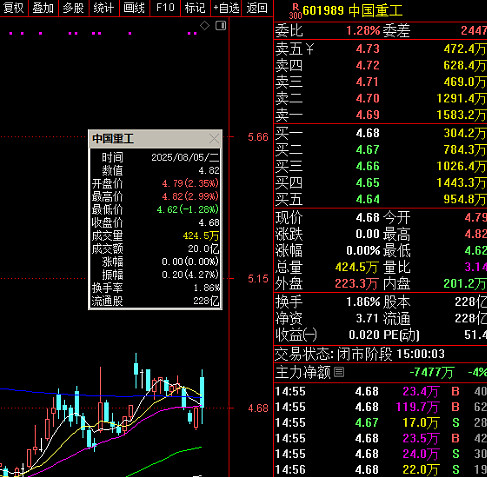Open the 统计 statistics tool
This screenshot has height=477, width=487.
104,8
